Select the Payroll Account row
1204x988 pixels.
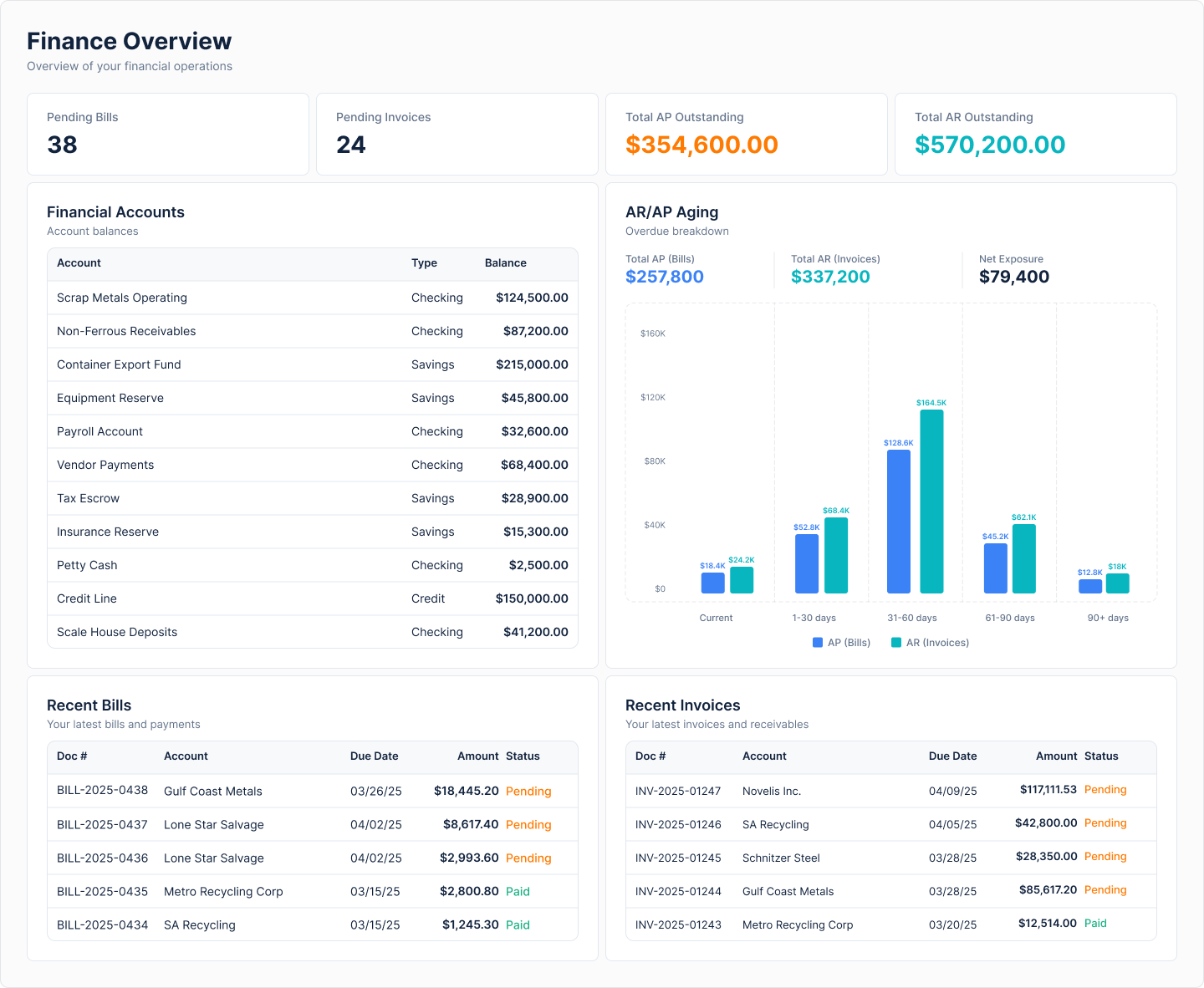313,431
